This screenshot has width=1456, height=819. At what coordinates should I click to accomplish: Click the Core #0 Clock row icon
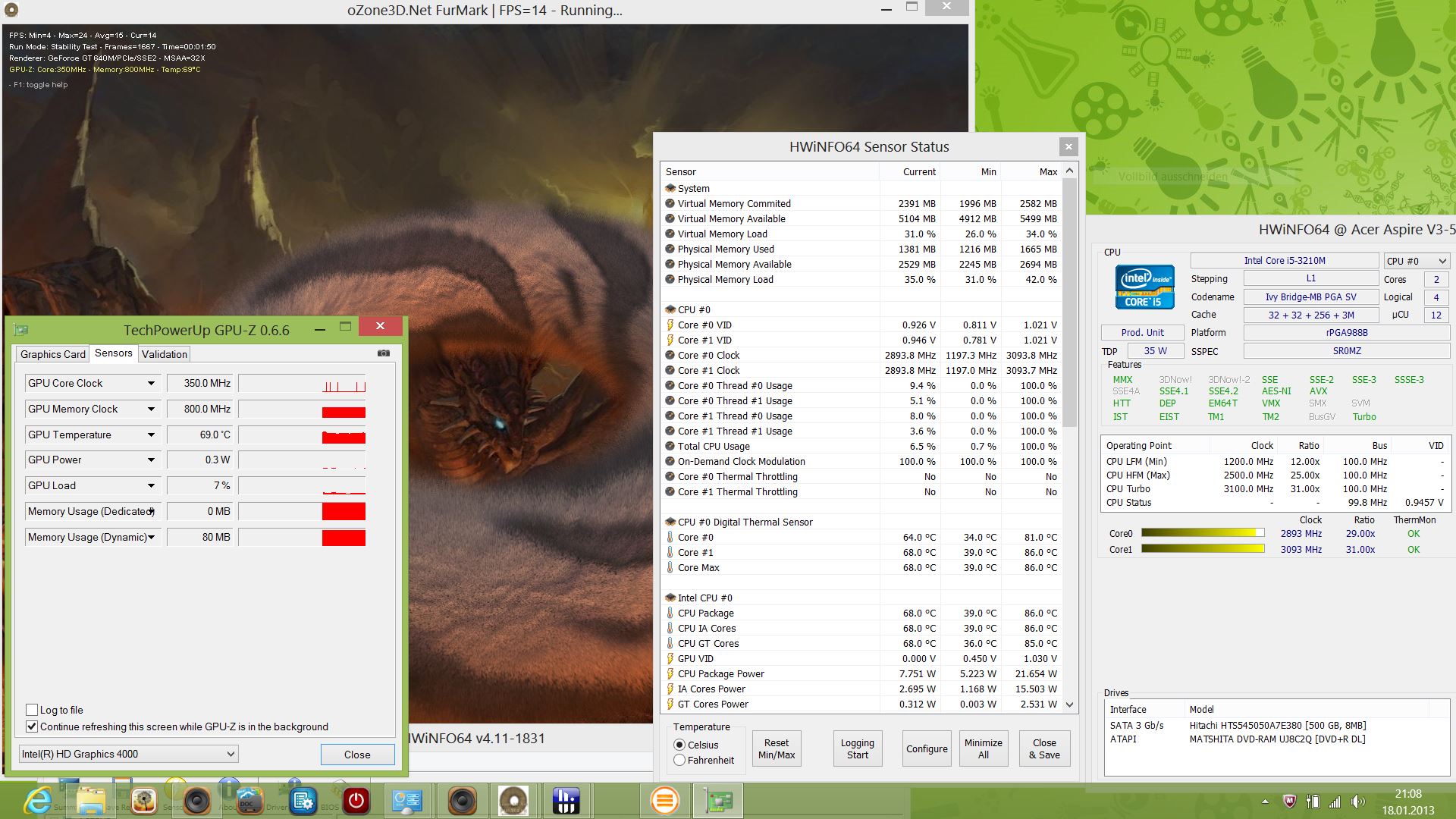click(670, 355)
